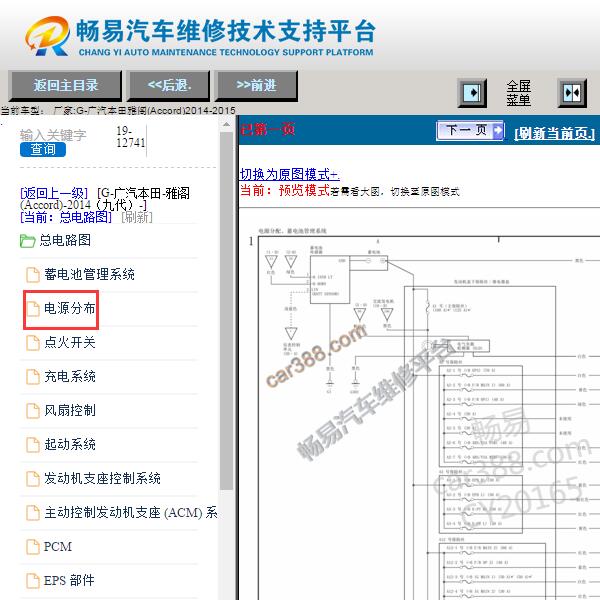
Task: Click the 19-12741 number text
Action: coord(130,137)
